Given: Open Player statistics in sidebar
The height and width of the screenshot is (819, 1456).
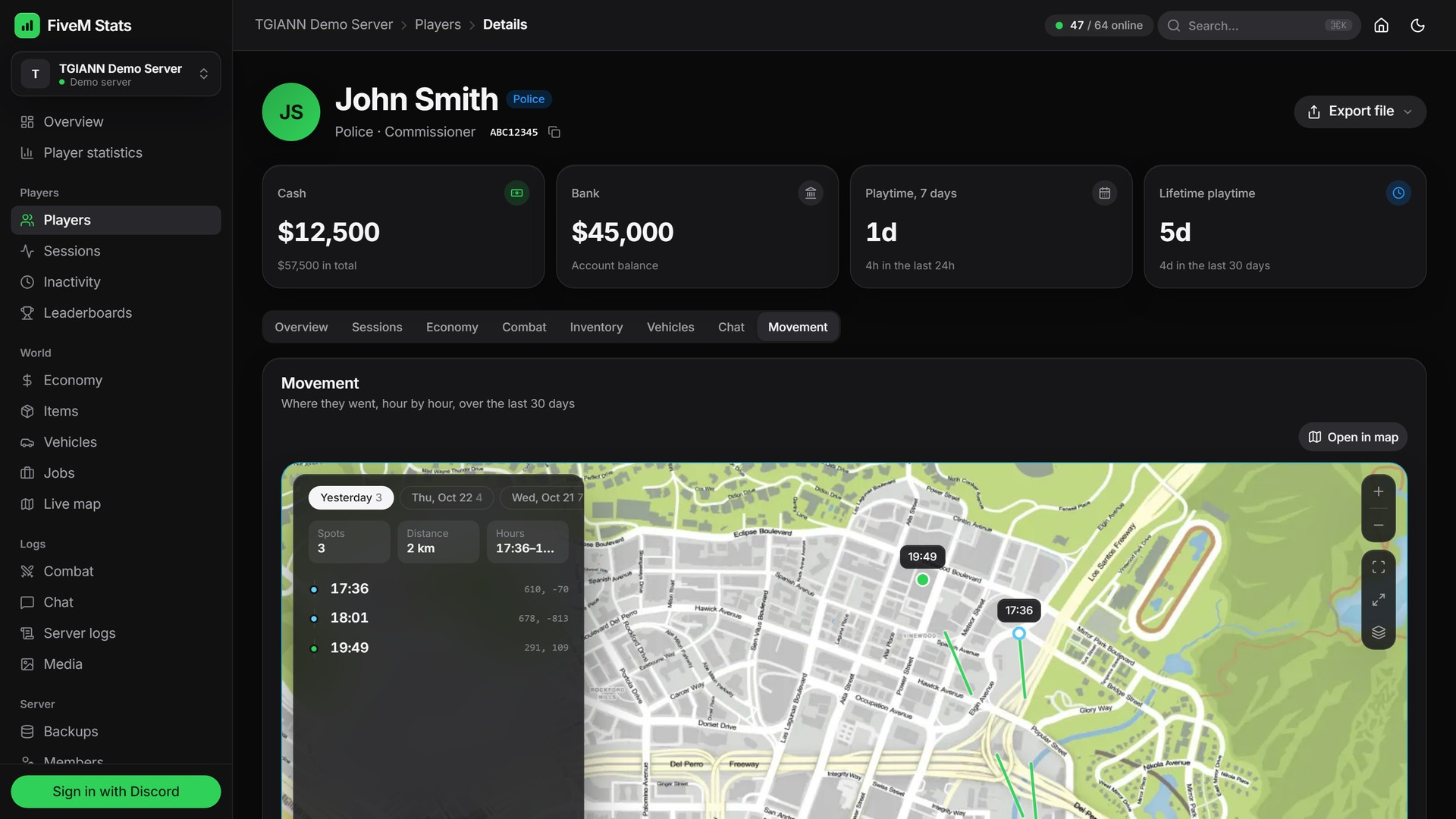Looking at the screenshot, I should point(116,153).
